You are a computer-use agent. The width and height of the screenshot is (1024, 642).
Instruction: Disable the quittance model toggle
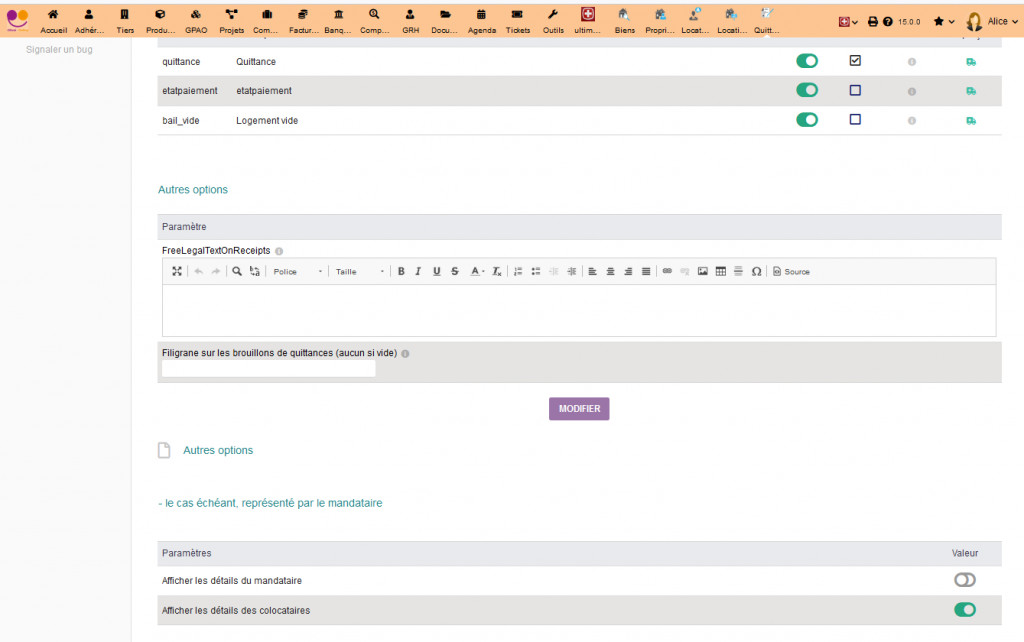807,61
